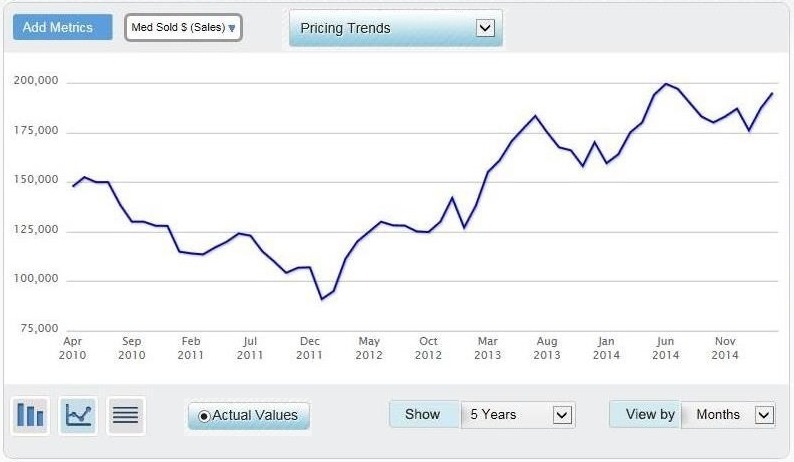Click the Aug 2013 x-axis label
The width and height of the screenshot is (794, 462).
(547, 348)
